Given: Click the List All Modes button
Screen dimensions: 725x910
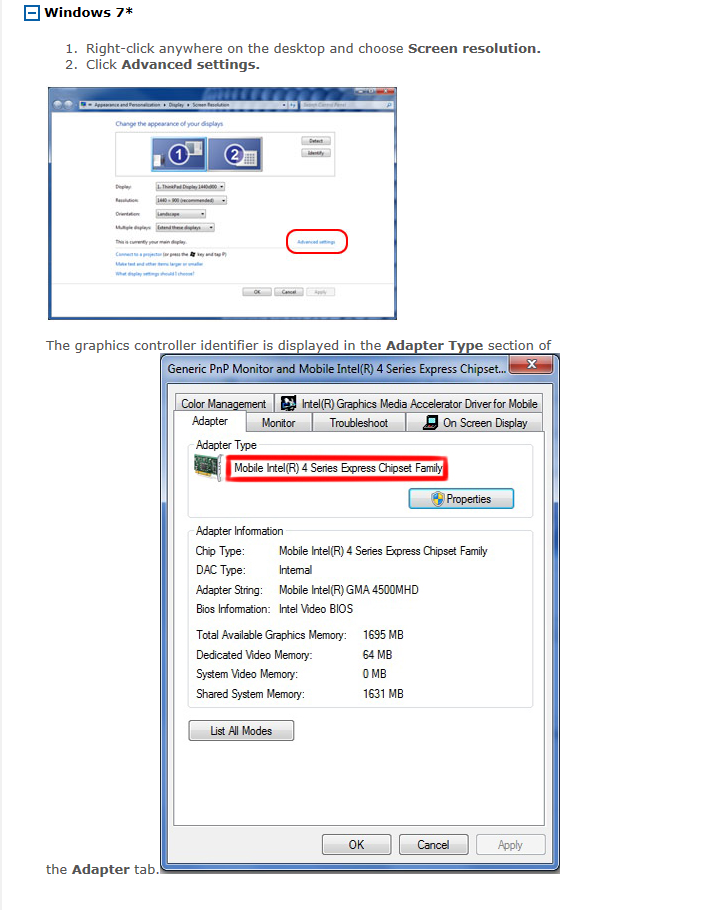Looking at the screenshot, I should (241, 731).
